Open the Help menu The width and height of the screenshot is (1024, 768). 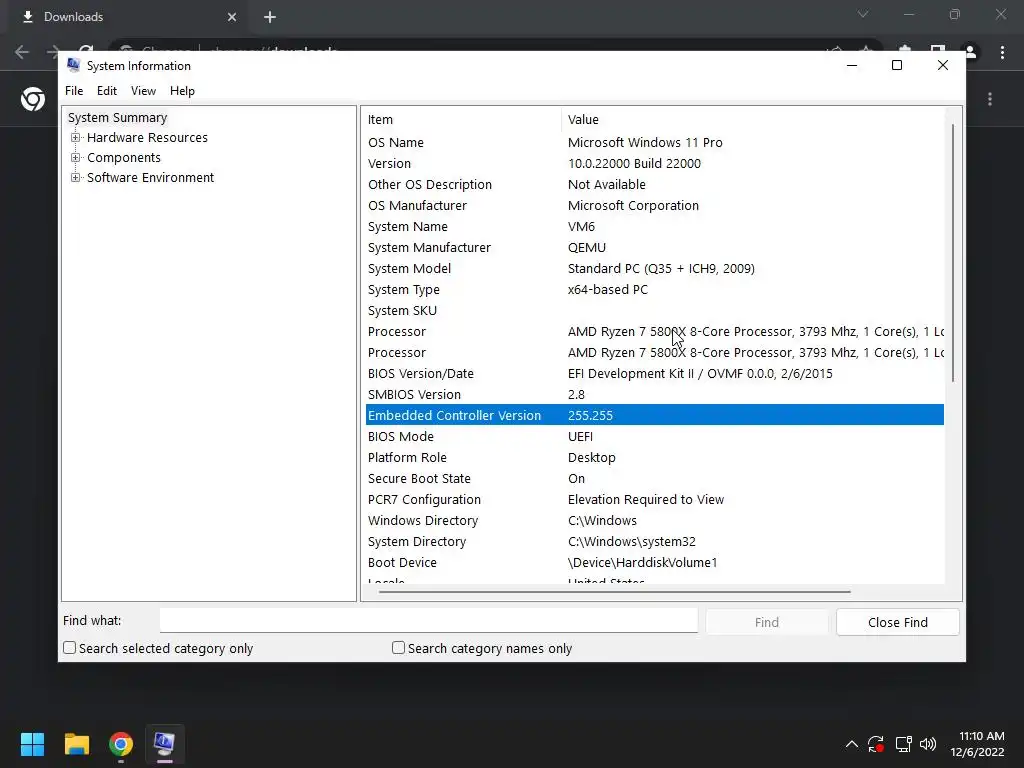tap(182, 91)
